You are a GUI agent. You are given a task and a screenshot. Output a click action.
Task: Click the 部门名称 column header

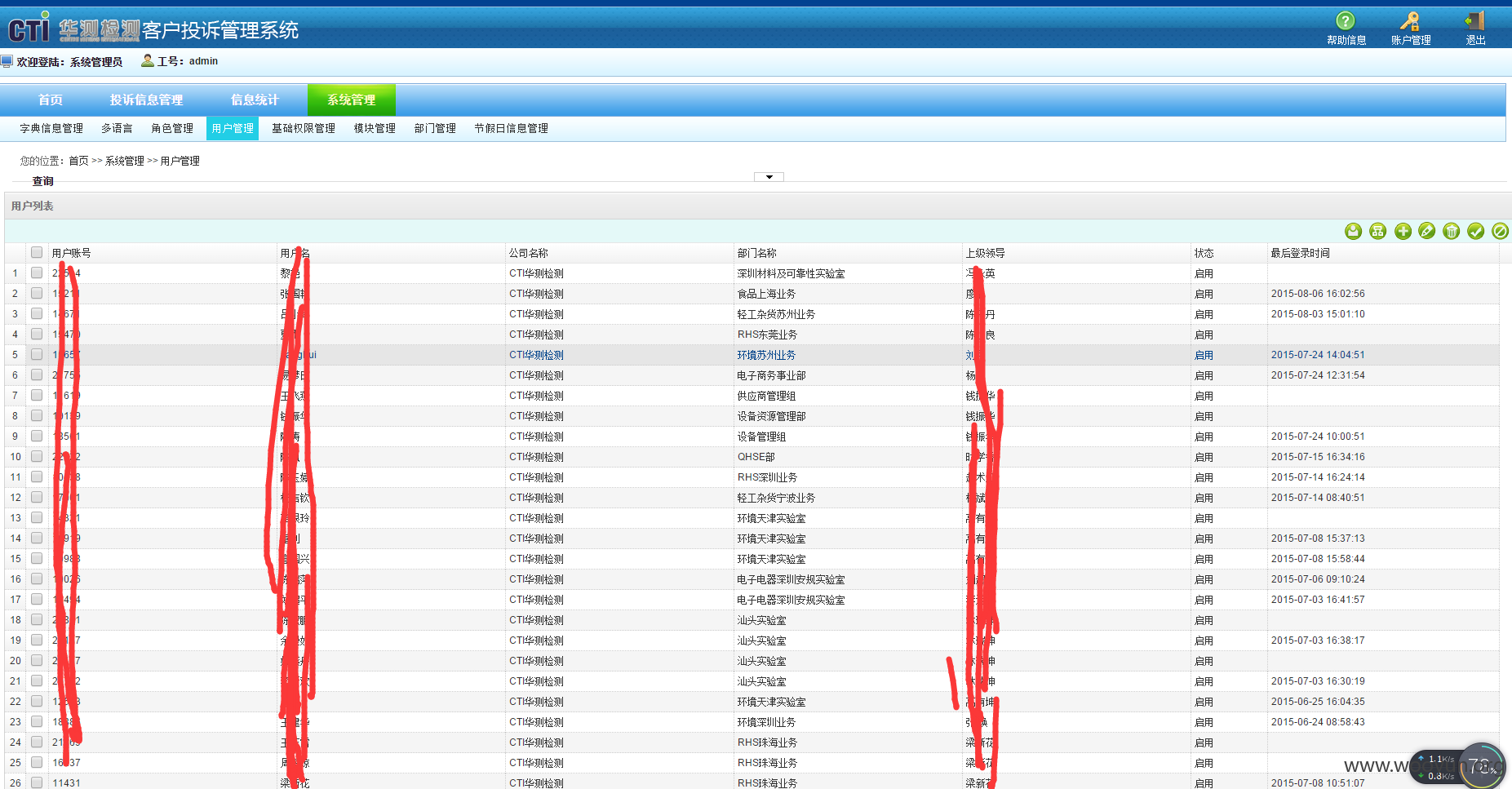click(757, 253)
